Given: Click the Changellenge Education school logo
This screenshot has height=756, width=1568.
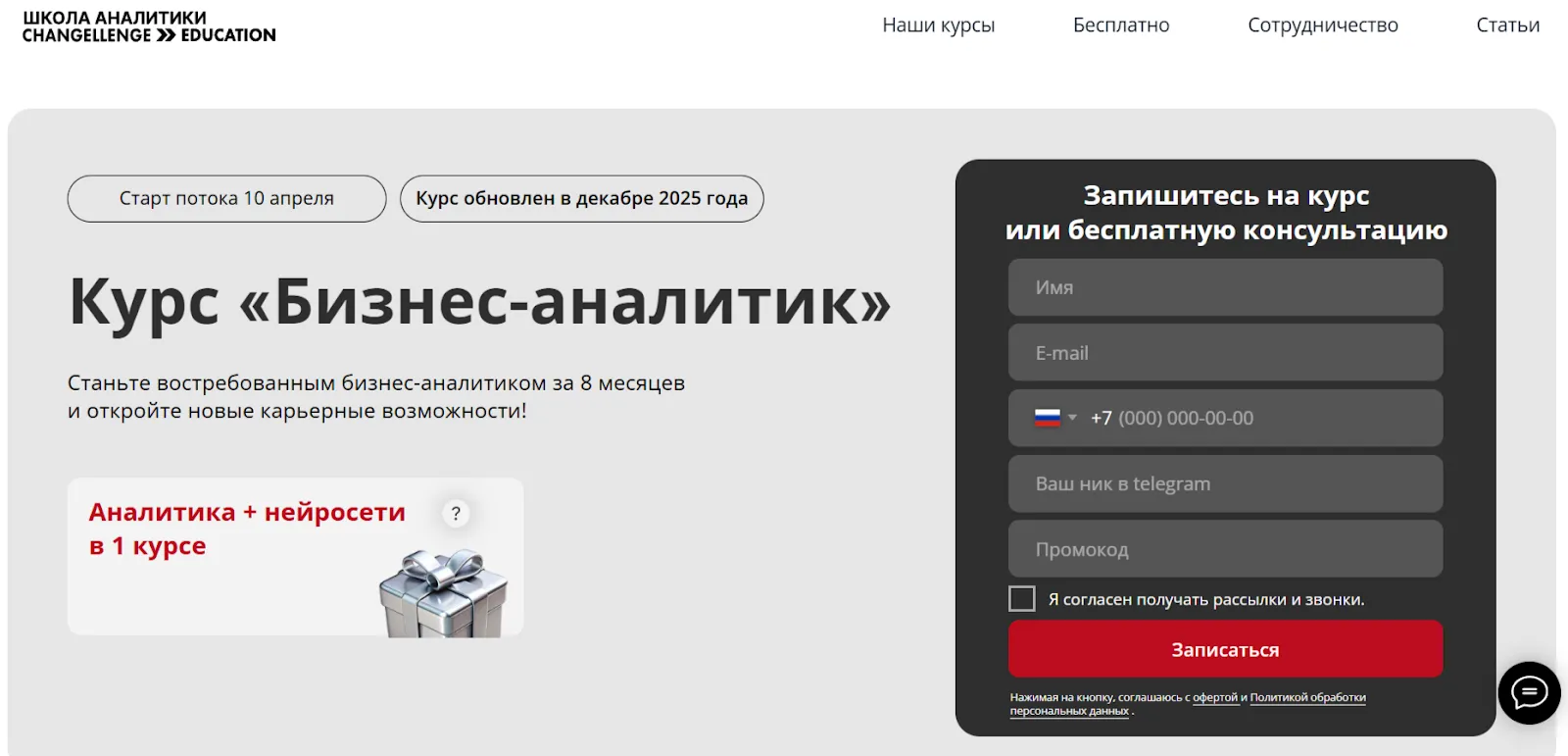Looking at the screenshot, I should click(149, 26).
